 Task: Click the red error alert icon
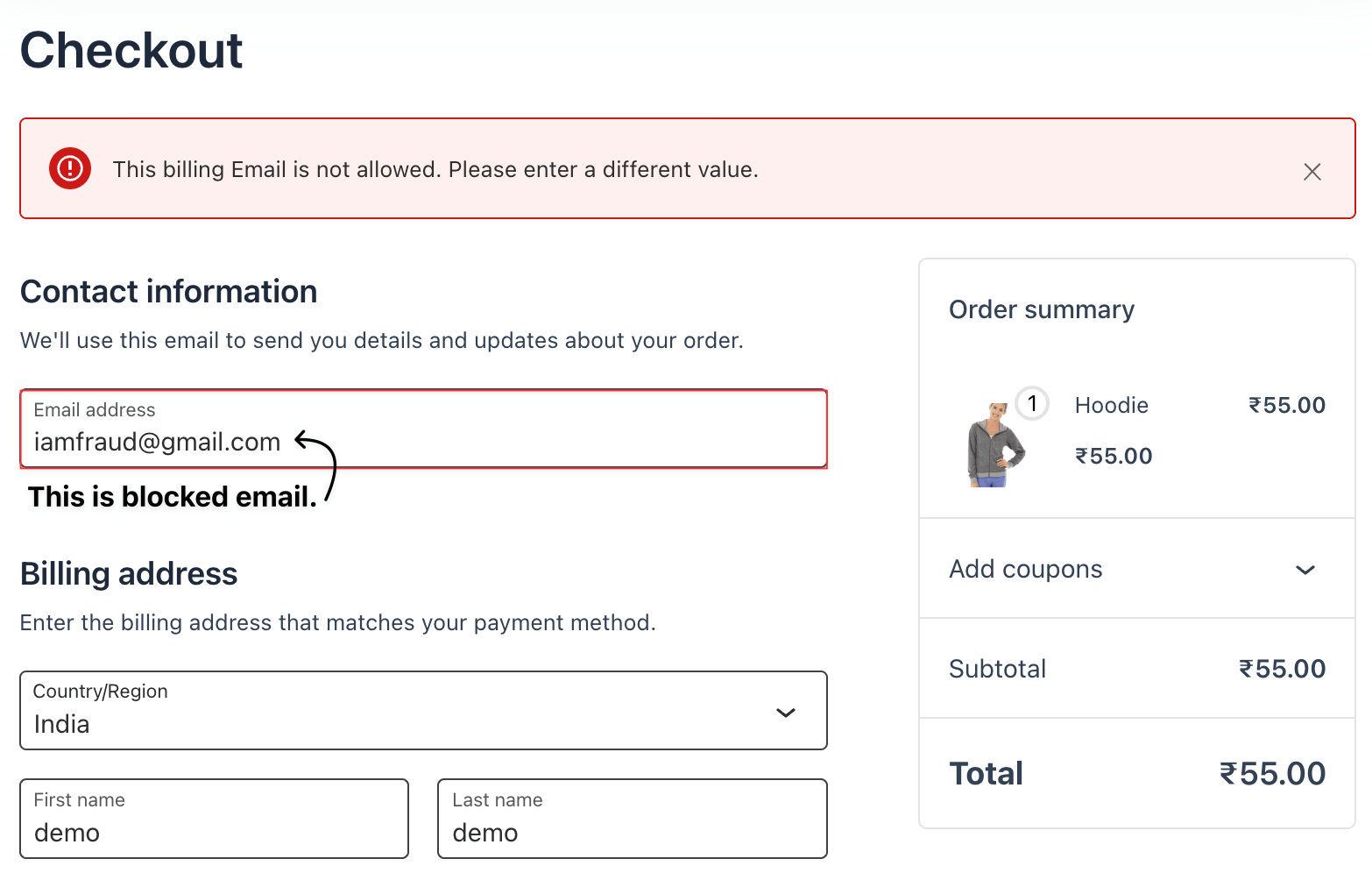pyautogui.click(x=70, y=168)
